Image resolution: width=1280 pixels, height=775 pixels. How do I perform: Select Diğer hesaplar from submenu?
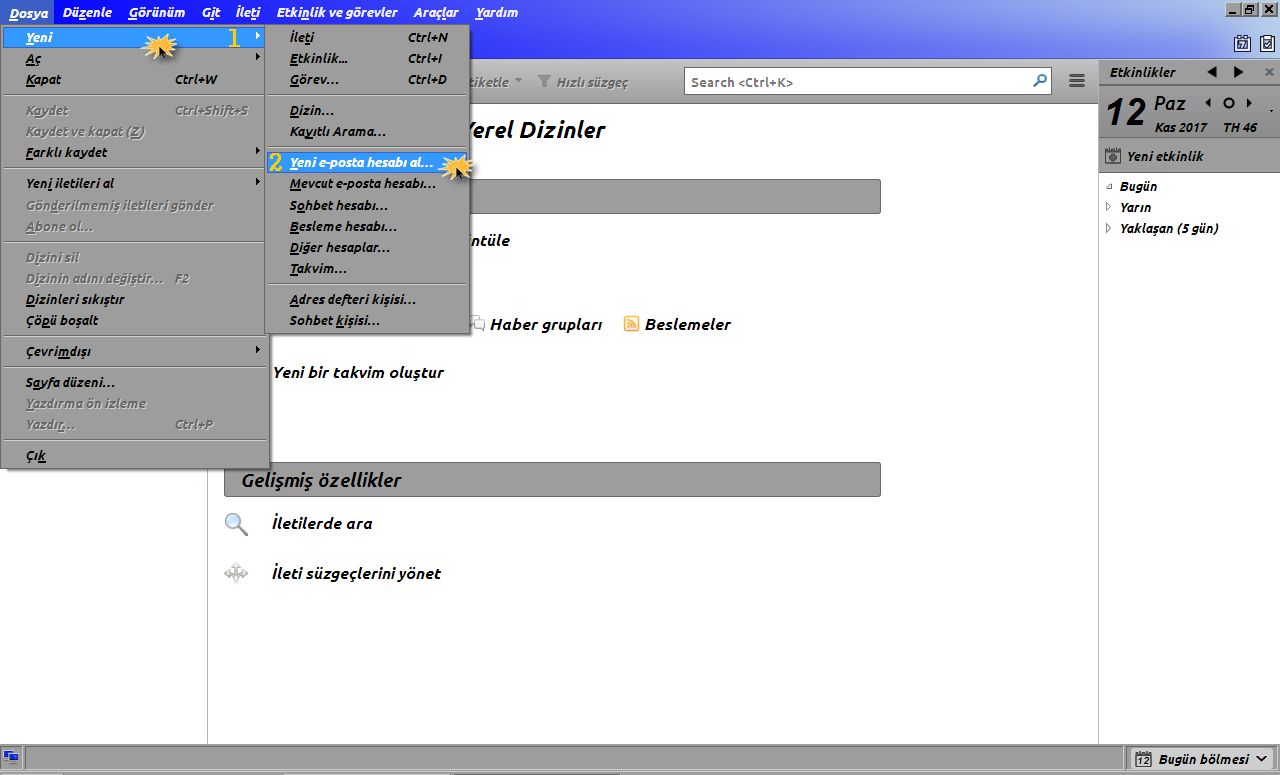[367, 247]
